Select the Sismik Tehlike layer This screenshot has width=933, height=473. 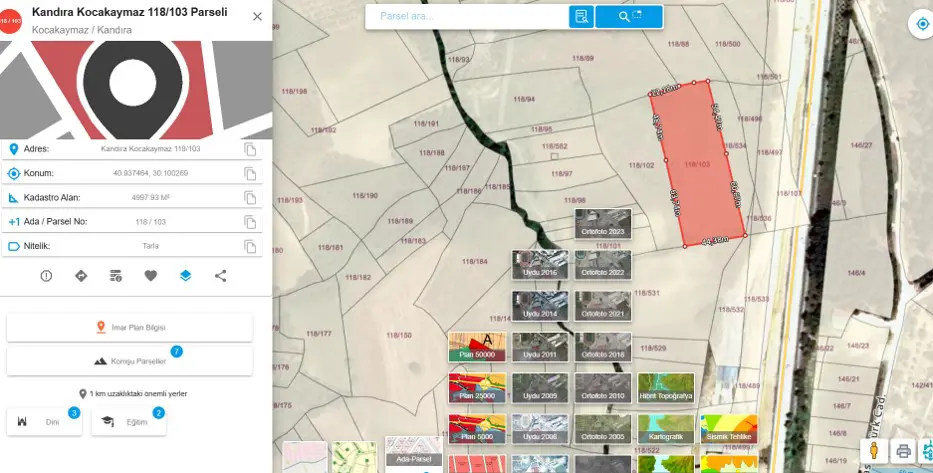point(730,429)
